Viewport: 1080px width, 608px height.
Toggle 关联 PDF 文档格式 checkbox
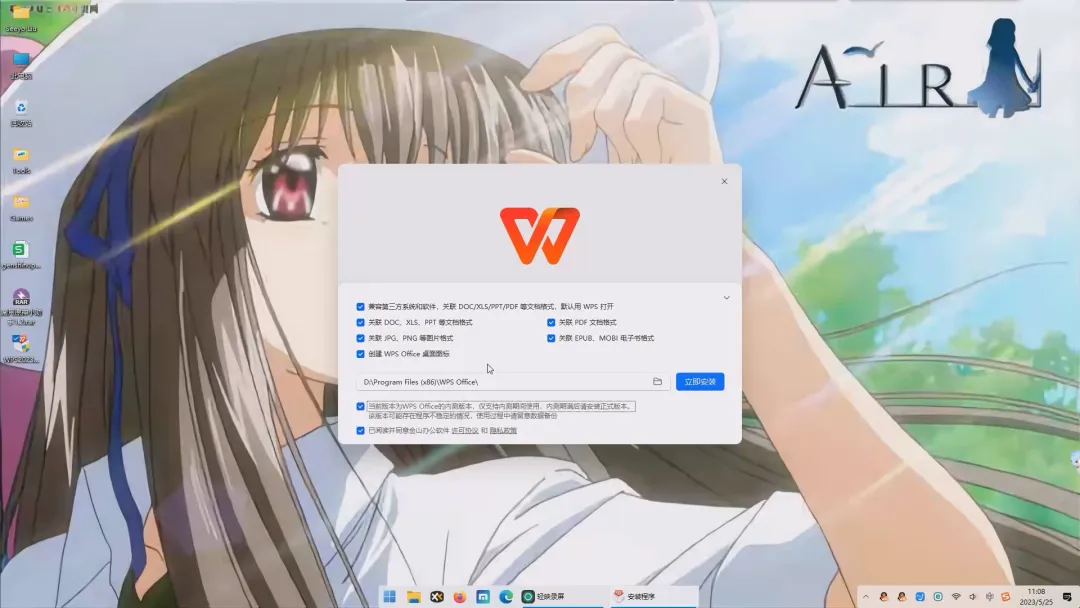pyautogui.click(x=551, y=322)
